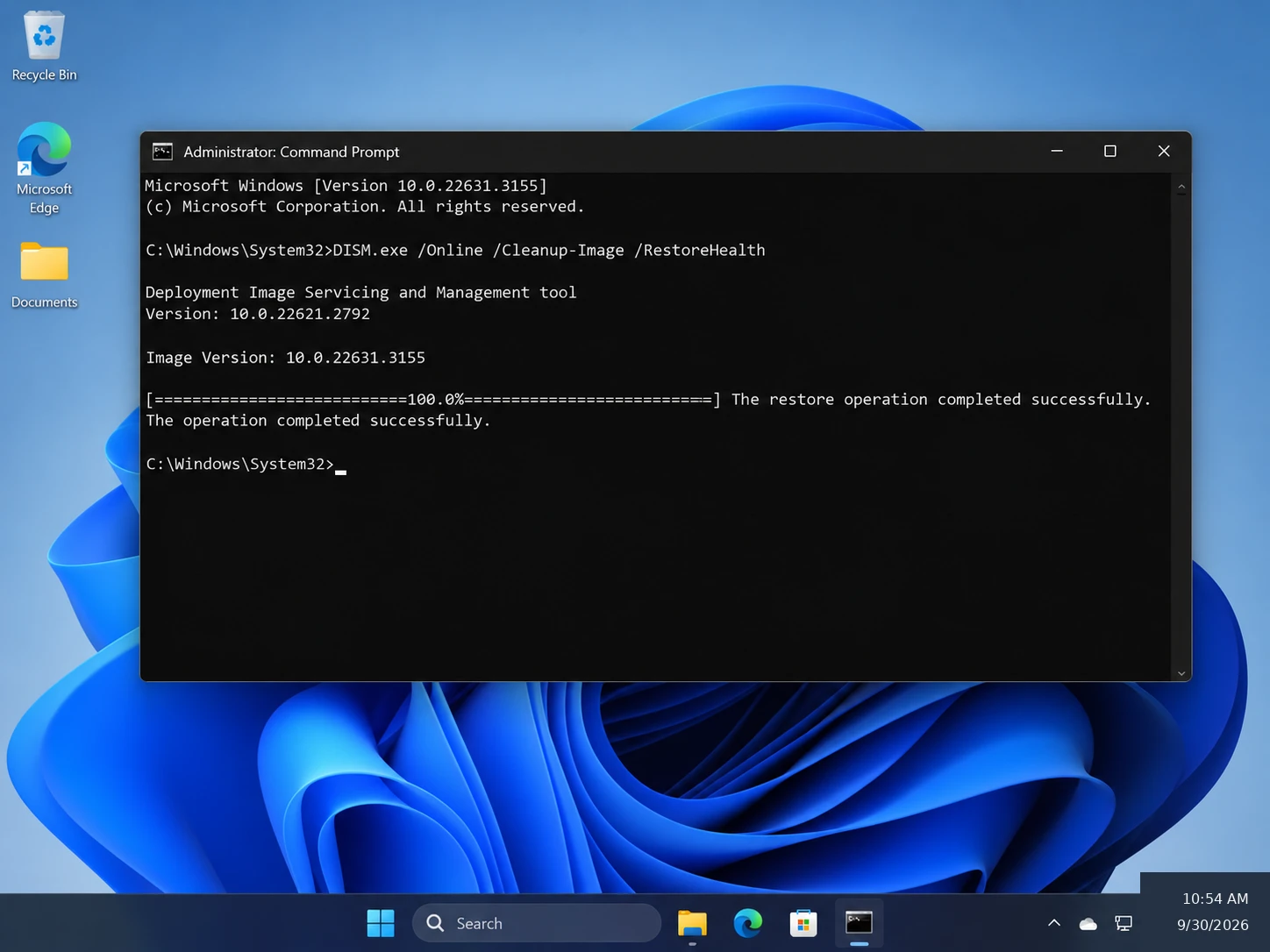Select the Command Prompt taskbar icon
The width and height of the screenshot is (1270, 952).
click(x=859, y=923)
